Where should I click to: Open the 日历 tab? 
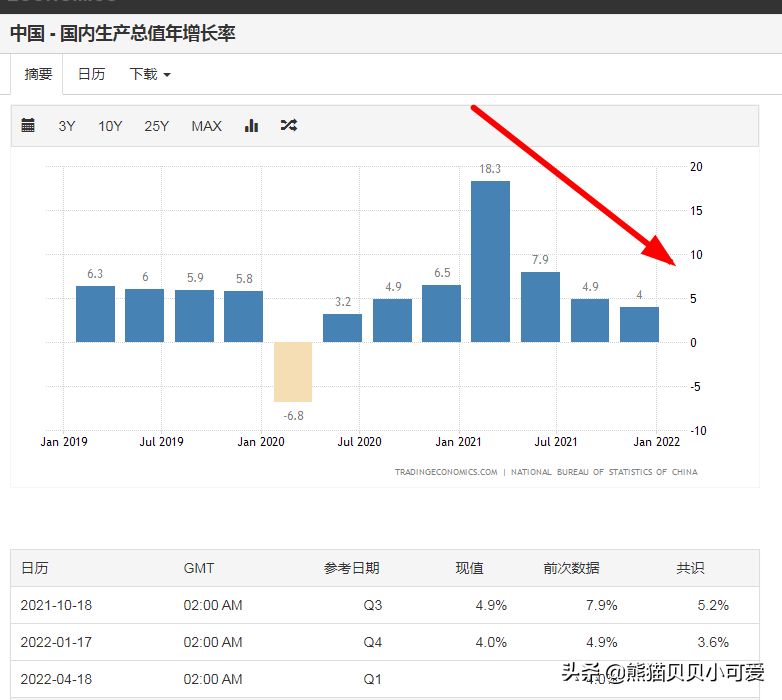point(91,74)
